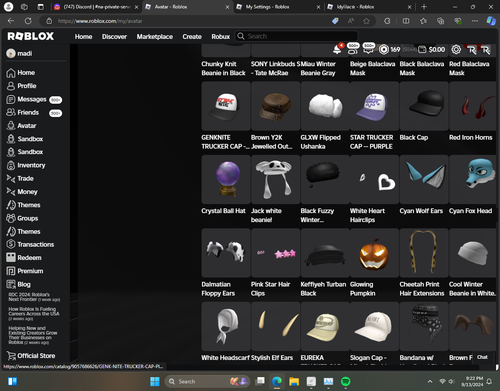
Task: Click the Dalmatian Floppy Ears item name
Action: [218, 289]
